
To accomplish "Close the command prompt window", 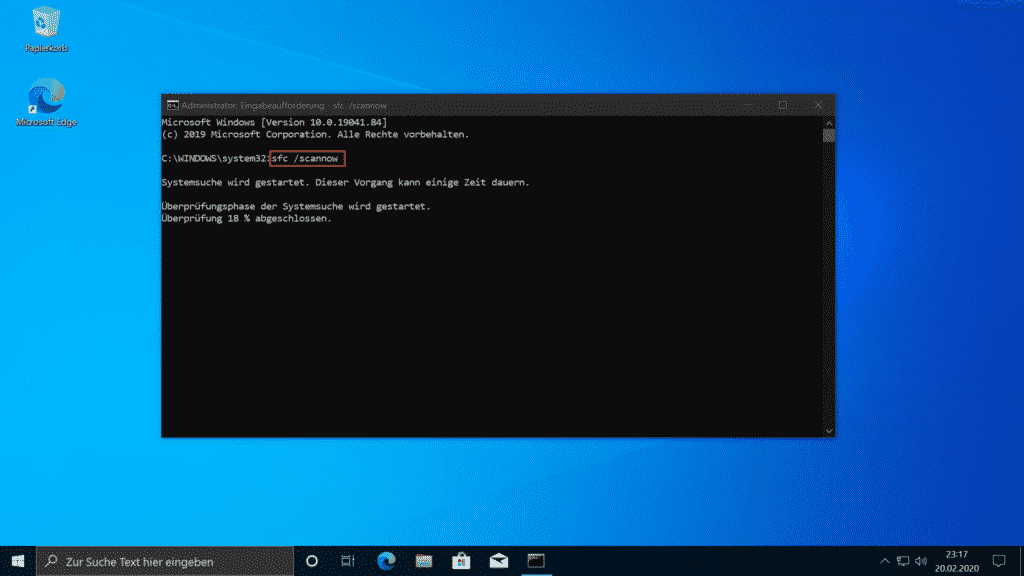I will click(818, 105).
